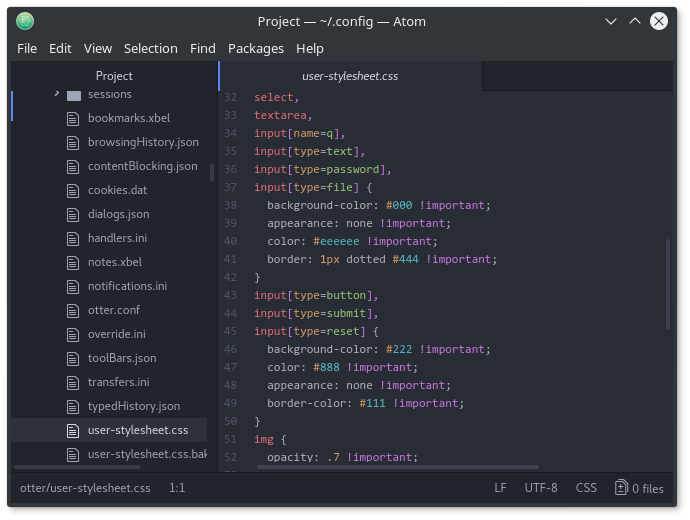Click the editor vertical scrollbar thumb

668,284
